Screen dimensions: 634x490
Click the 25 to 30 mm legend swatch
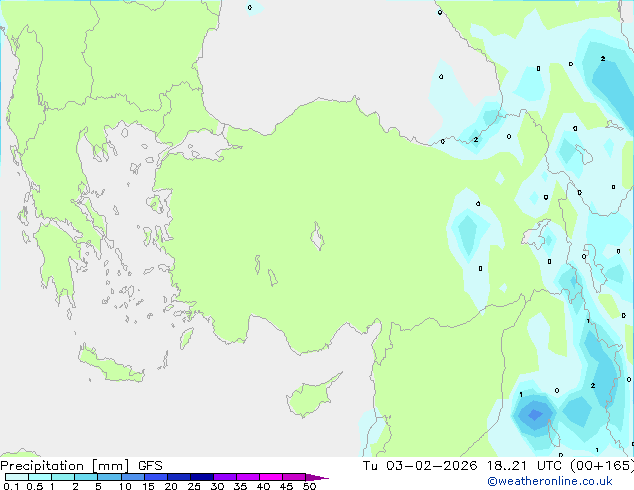pyautogui.click(x=201, y=477)
